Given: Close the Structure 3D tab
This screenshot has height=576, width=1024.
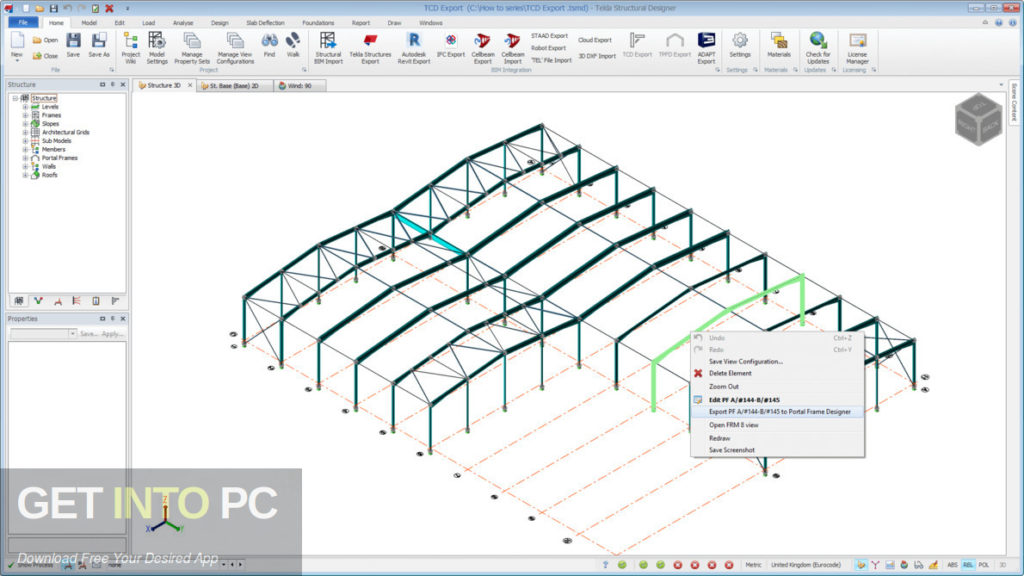Looking at the screenshot, I should [x=190, y=86].
